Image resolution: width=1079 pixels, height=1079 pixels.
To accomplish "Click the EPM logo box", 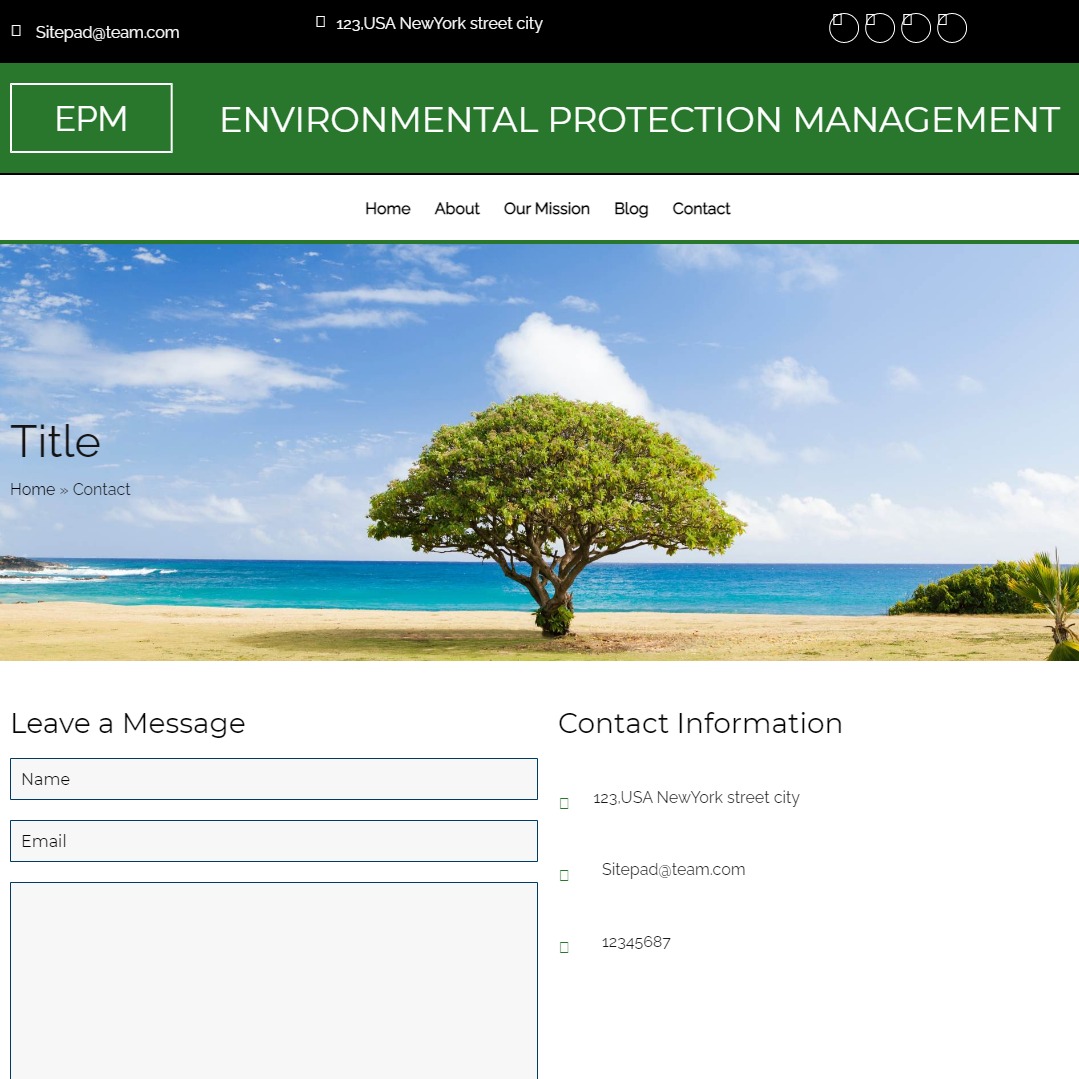I will tap(91, 118).
